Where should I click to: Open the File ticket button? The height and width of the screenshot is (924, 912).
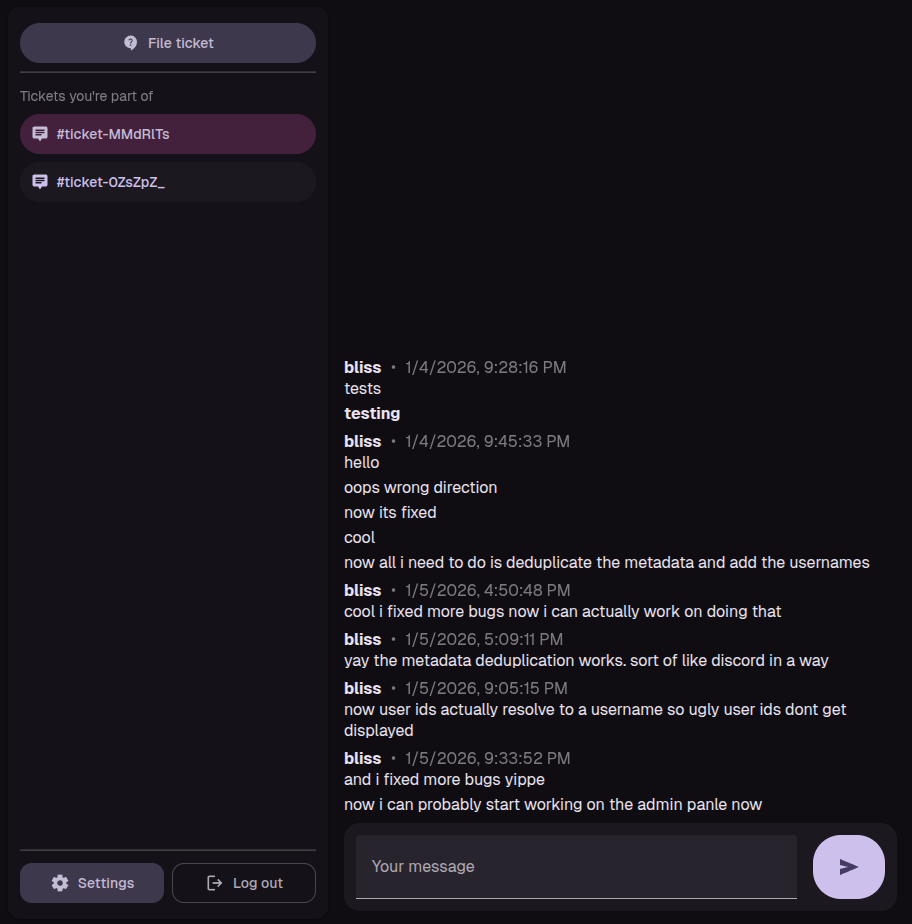click(168, 43)
